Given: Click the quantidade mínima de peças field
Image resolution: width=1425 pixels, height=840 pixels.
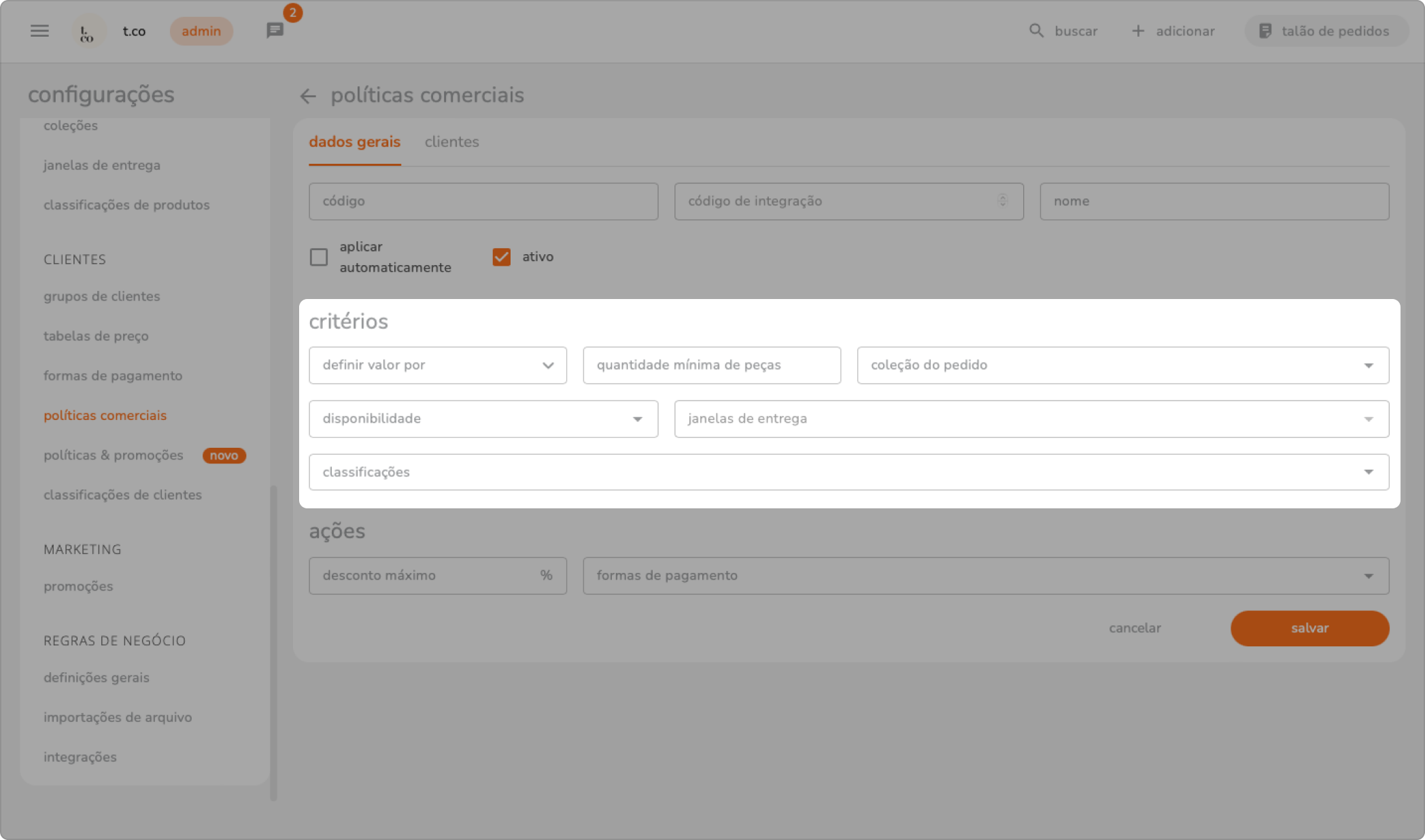Looking at the screenshot, I should pyautogui.click(x=711, y=366).
